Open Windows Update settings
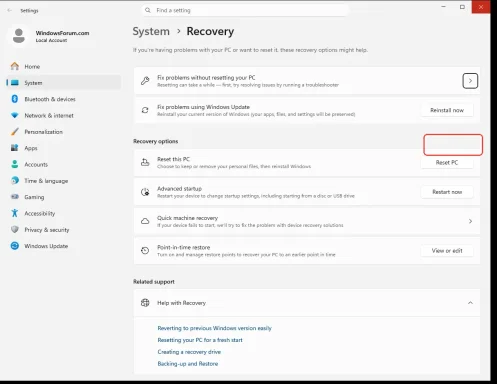Viewport: 497px width, 384px height. click(x=64, y=246)
